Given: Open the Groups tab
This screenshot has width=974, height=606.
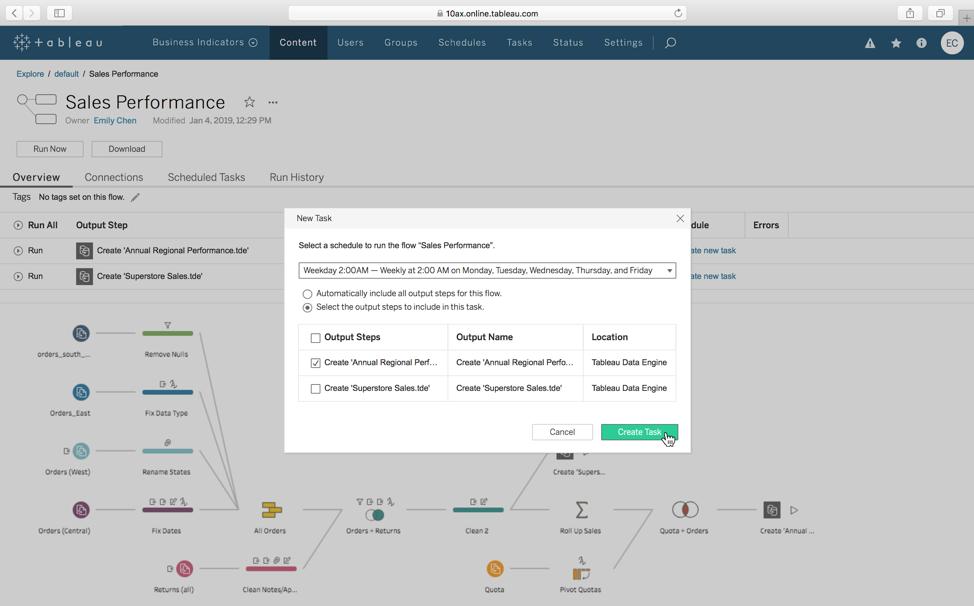Looking at the screenshot, I should click(x=401, y=42).
